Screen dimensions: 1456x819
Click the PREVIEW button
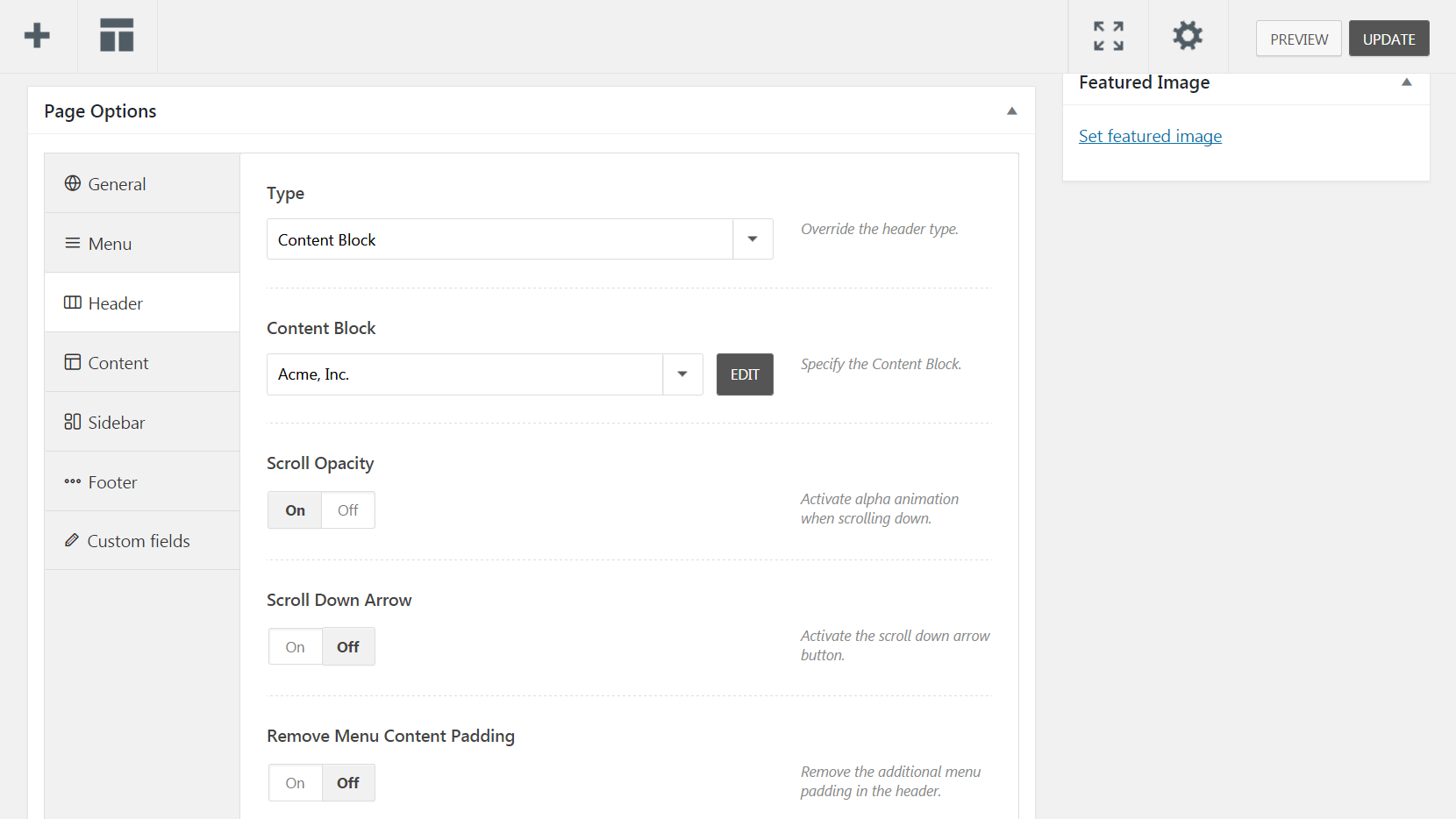(x=1299, y=39)
